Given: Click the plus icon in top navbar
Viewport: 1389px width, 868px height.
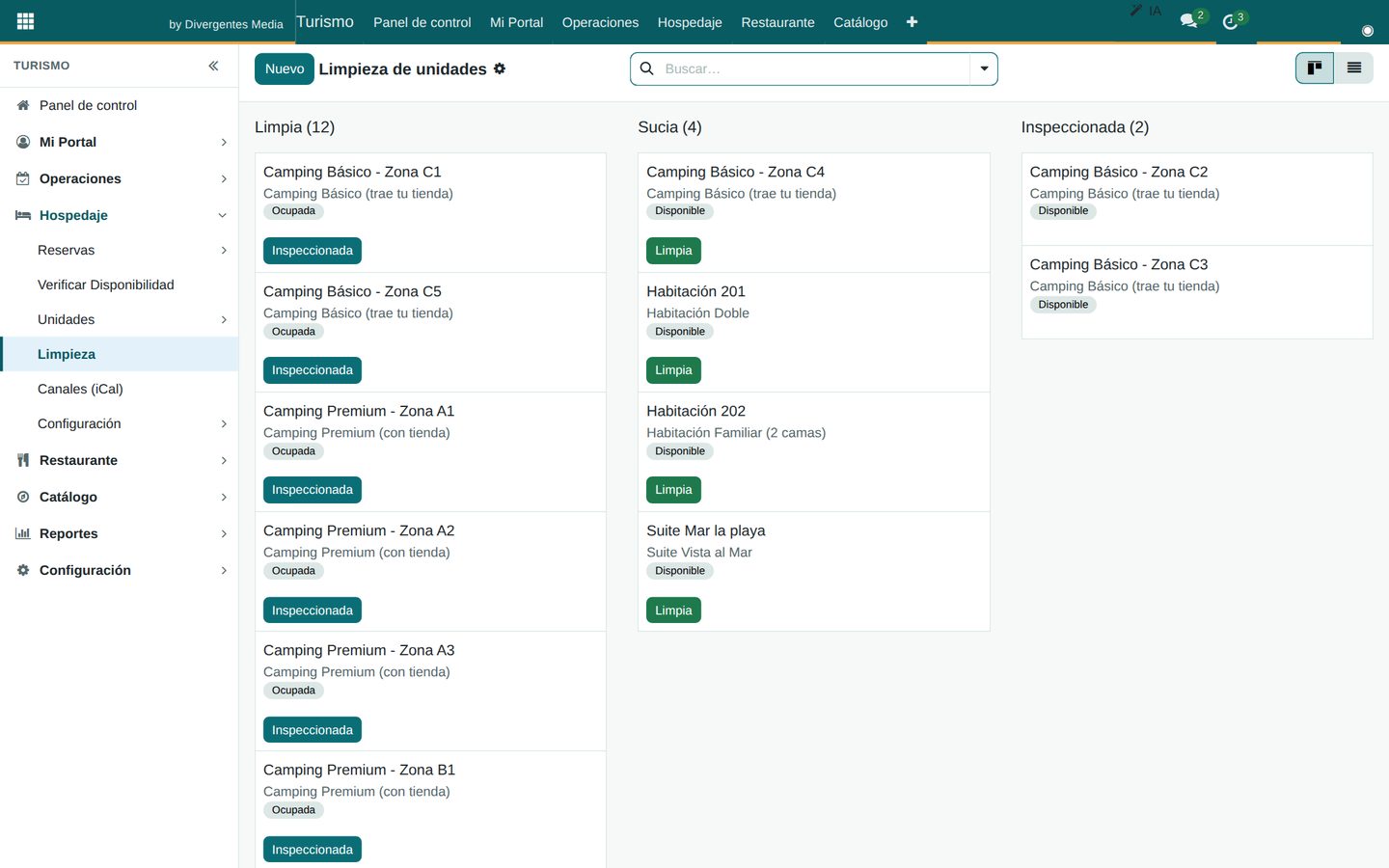Looking at the screenshot, I should pyautogui.click(x=912, y=22).
